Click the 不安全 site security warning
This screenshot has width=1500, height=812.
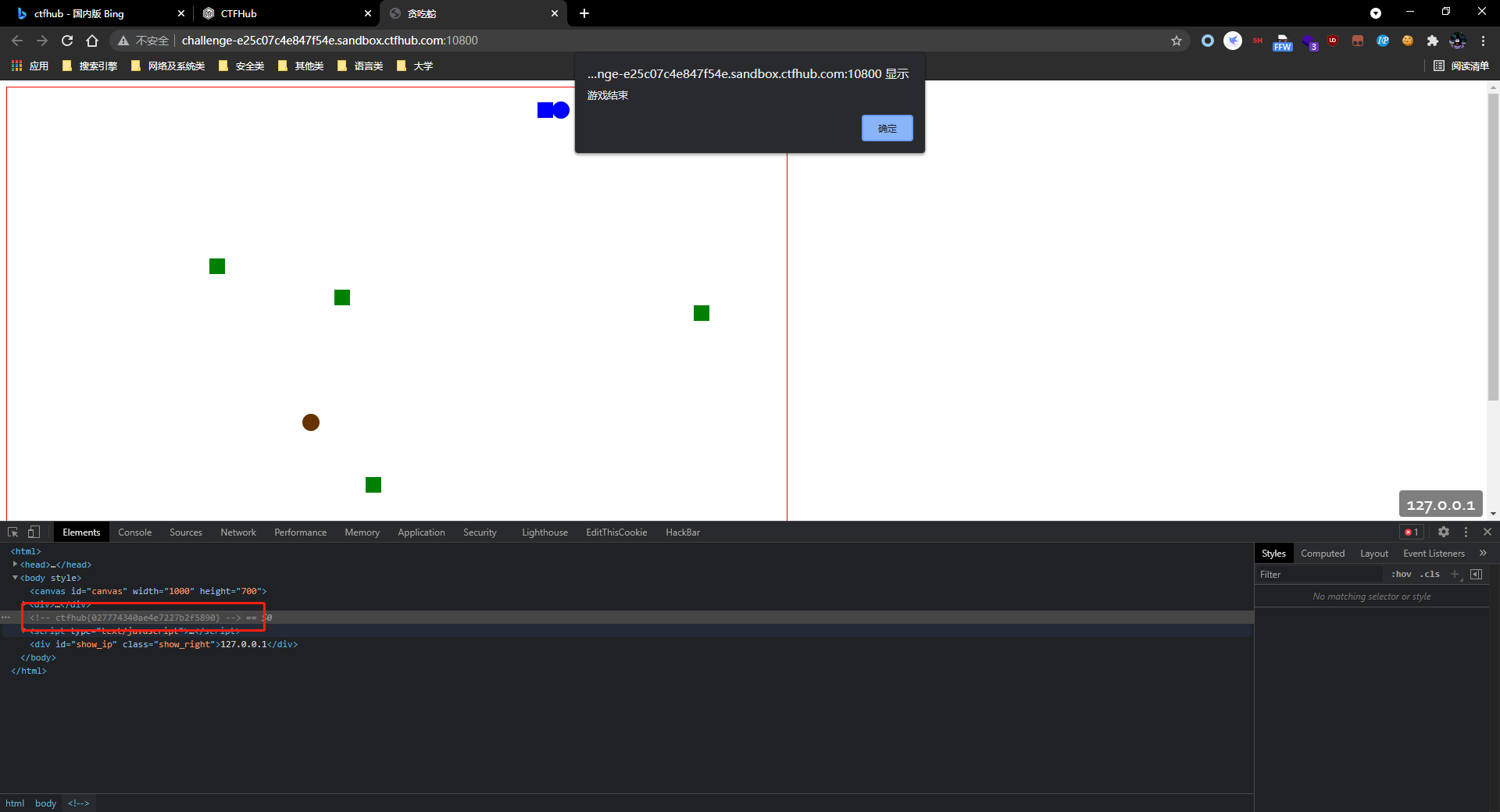pyautogui.click(x=144, y=41)
